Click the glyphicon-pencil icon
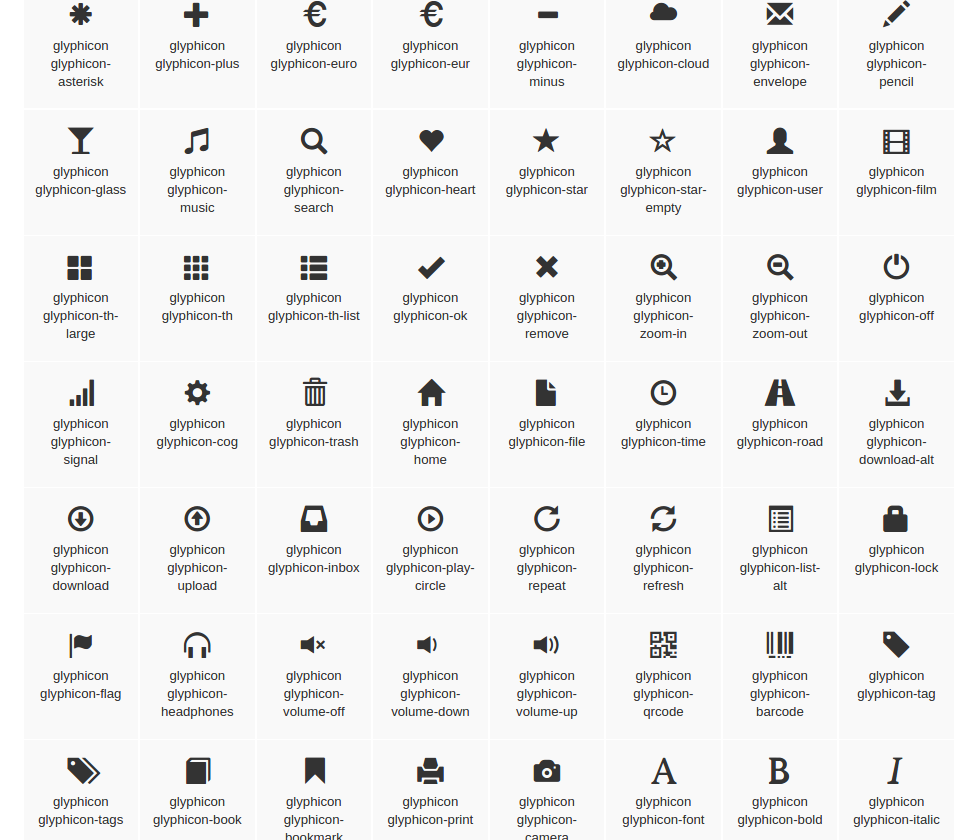This screenshot has width=960, height=840. pyautogui.click(x=896, y=14)
